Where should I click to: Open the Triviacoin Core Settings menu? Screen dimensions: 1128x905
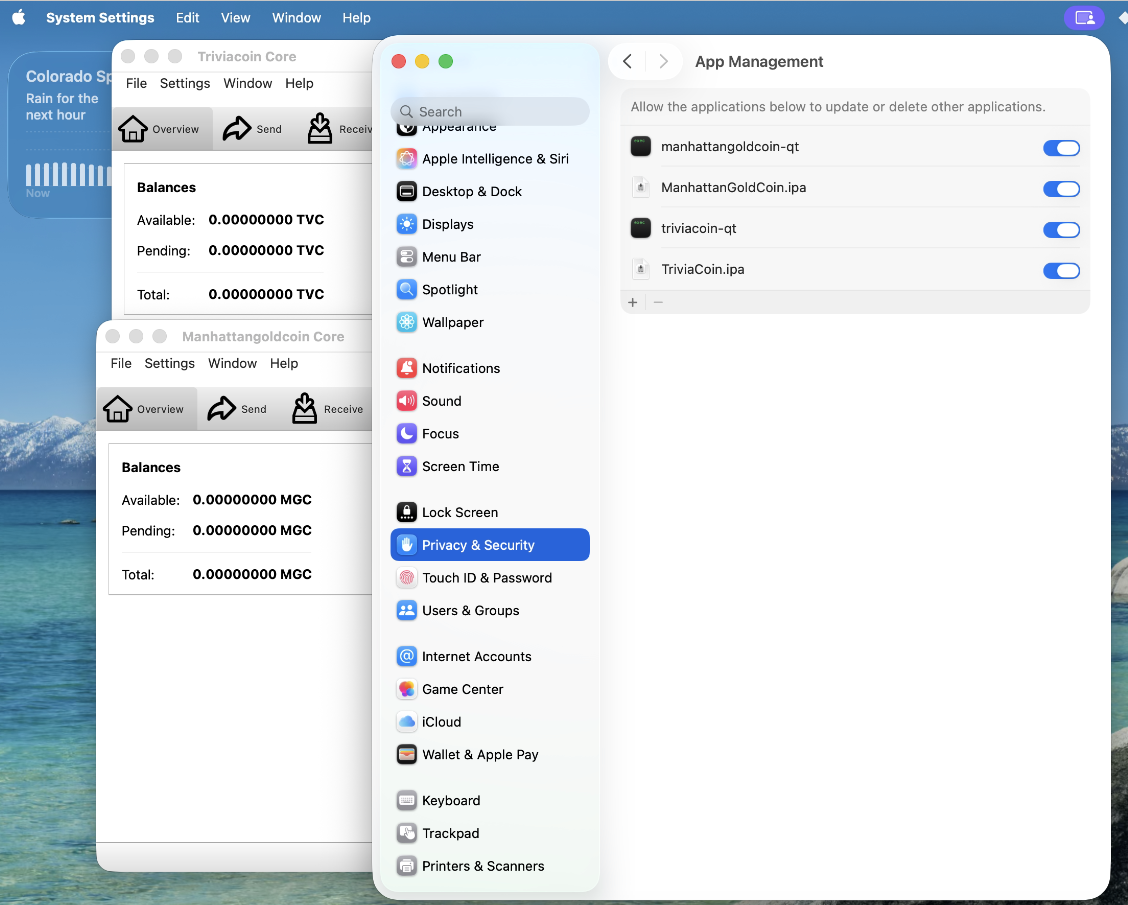click(x=185, y=83)
